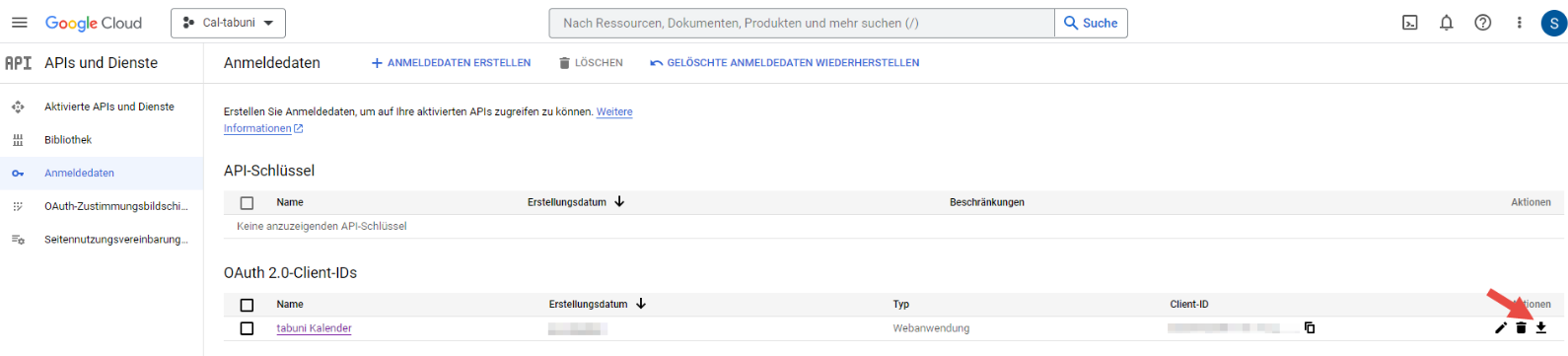Open Bibliothek in the sidebar
The width and height of the screenshot is (1568, 356).
(68, 140)
